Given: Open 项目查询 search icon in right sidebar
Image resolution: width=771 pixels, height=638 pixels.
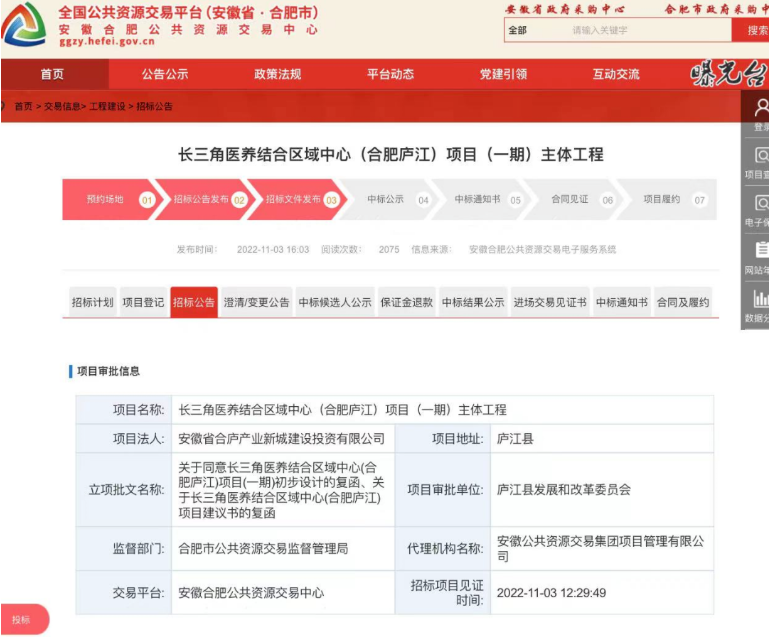Looking at the screenshot, I should click(x=761, y=157).
